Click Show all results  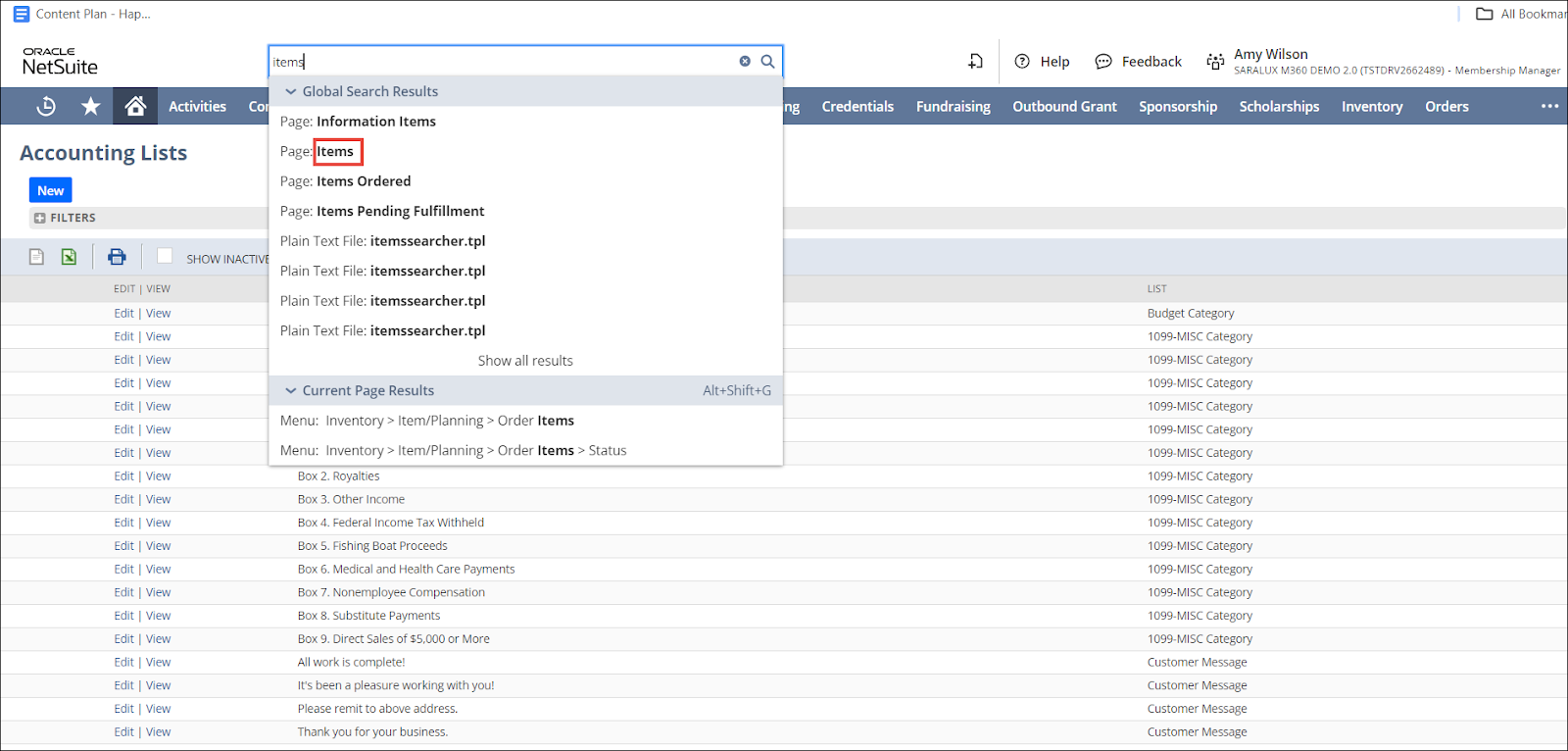click(525, 361)
